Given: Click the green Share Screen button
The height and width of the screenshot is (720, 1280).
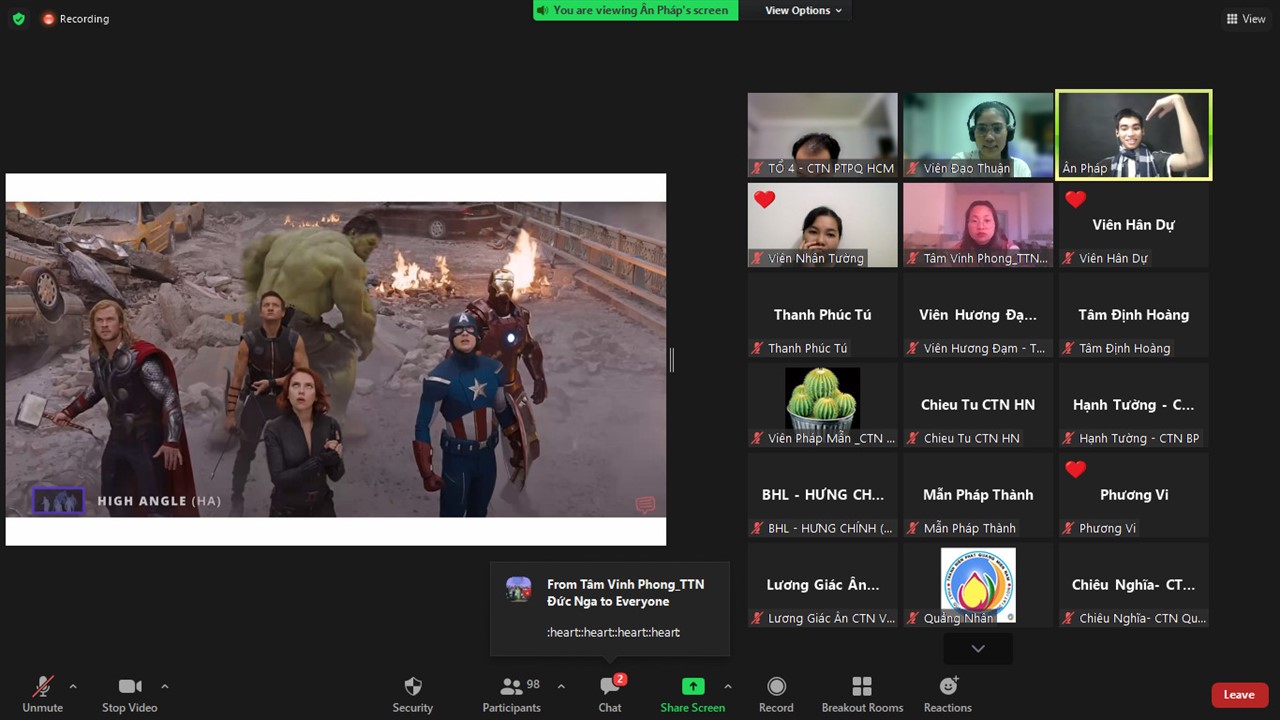Looking at the screenshot, I should [x=692, y=694].
